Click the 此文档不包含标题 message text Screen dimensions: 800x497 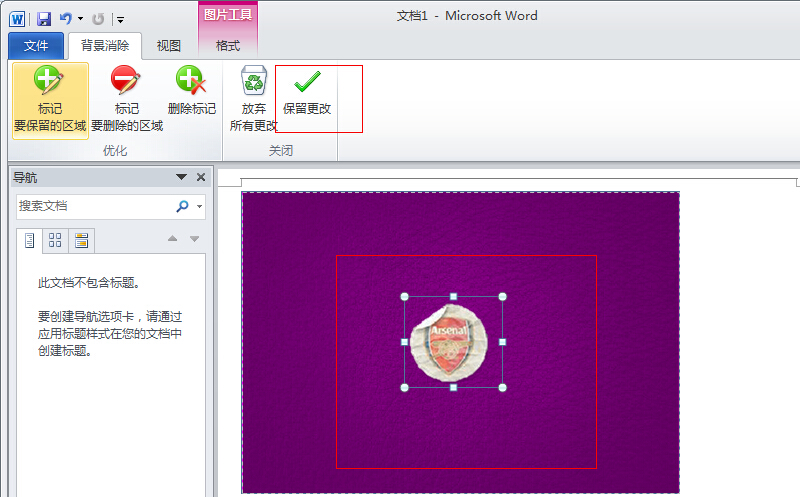[88, 283]
